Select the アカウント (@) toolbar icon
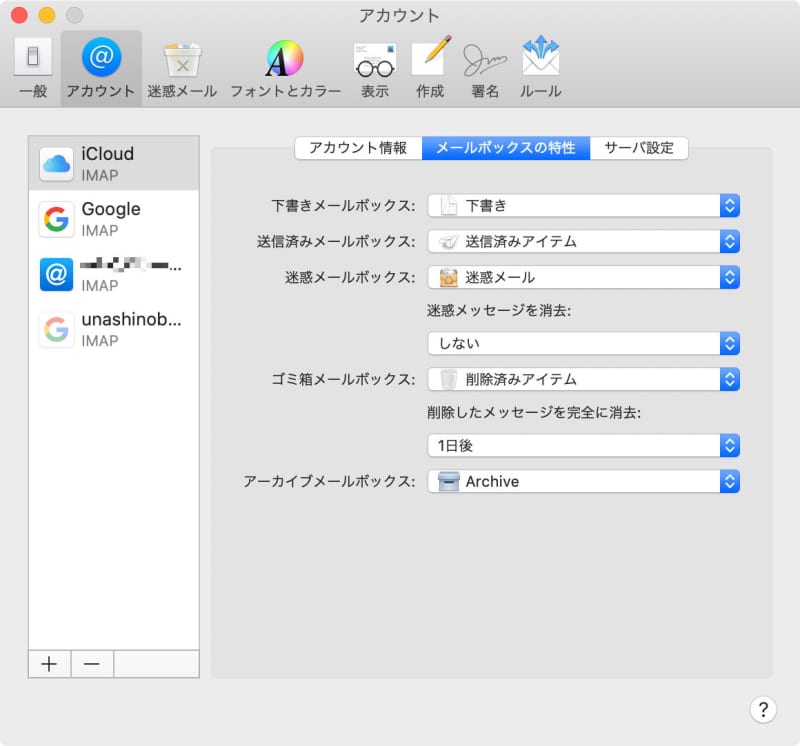Screen dimensions: 800x746 pos(101,68)
